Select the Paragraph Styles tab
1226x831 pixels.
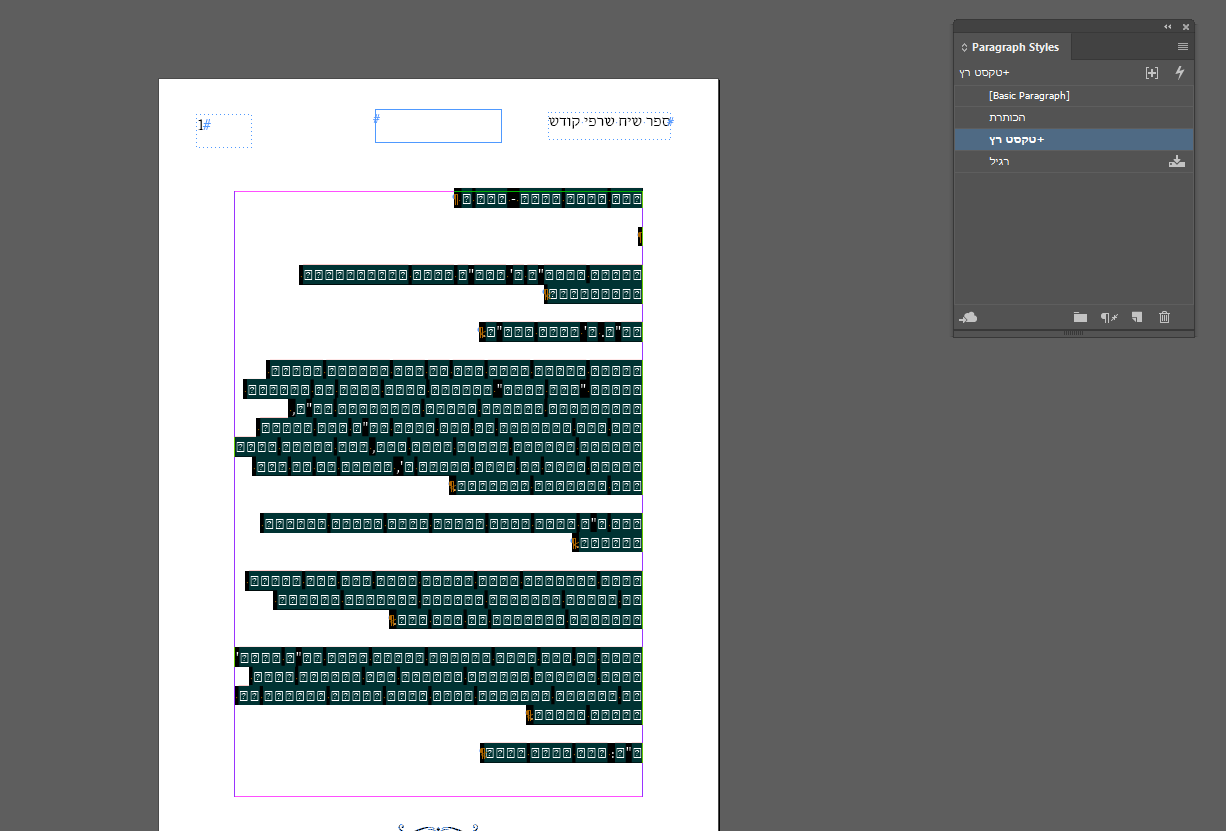[1014, 47]
